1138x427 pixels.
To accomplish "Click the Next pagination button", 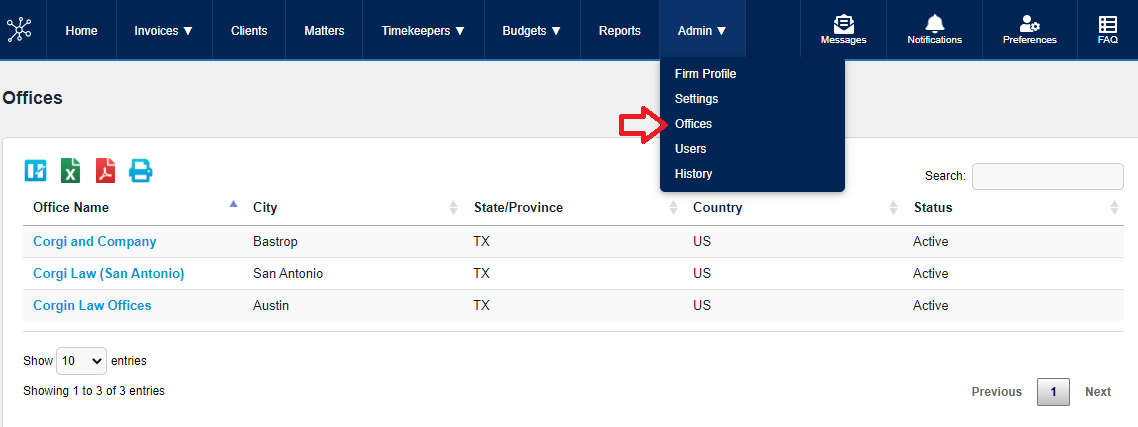I will click(1097, 392).
